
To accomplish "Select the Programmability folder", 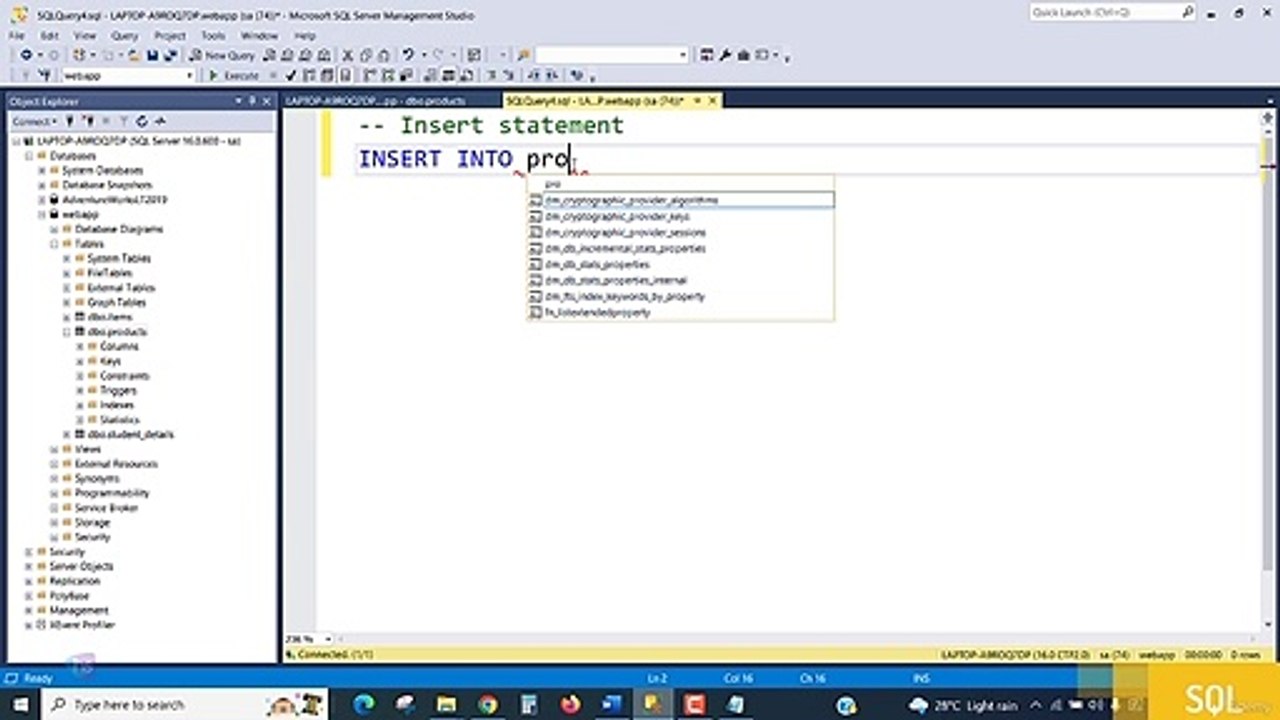I will pyautogui.click(x=112, y=493).
